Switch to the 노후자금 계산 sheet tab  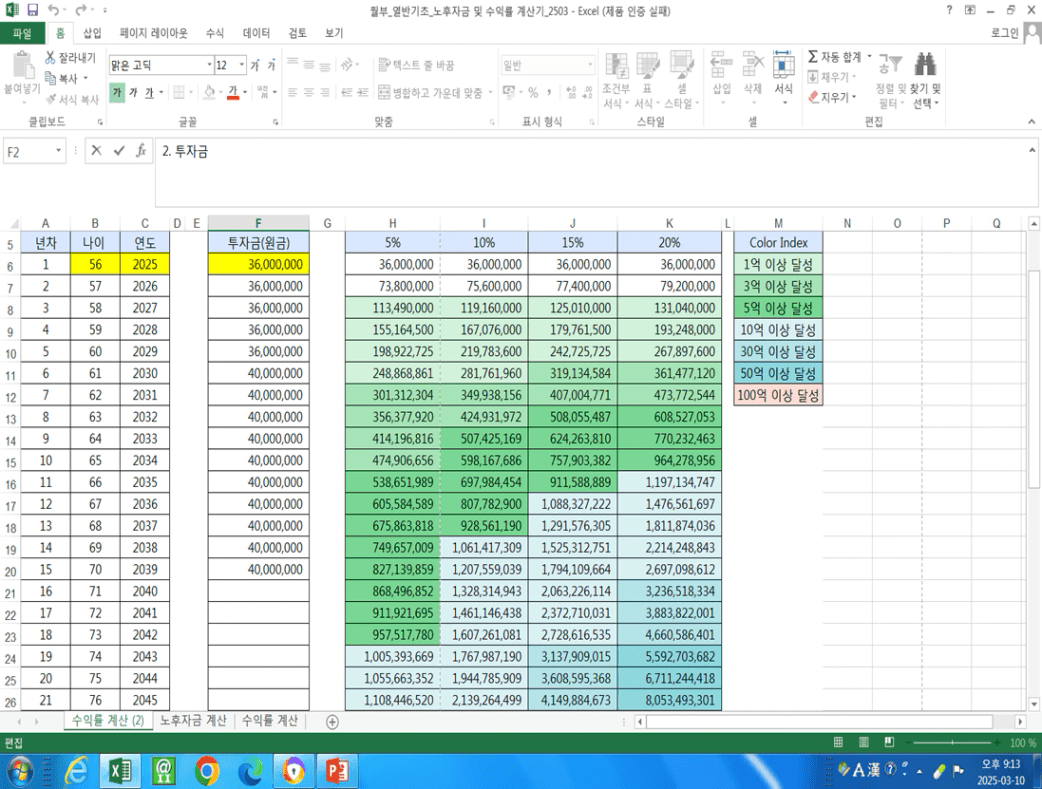[193, 721]
